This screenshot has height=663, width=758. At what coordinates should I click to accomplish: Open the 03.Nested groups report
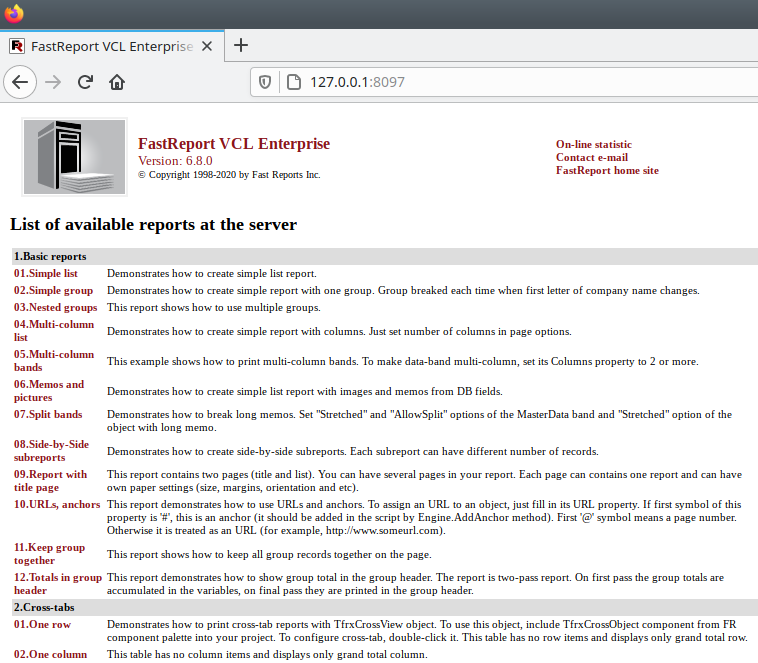[56, 307]
